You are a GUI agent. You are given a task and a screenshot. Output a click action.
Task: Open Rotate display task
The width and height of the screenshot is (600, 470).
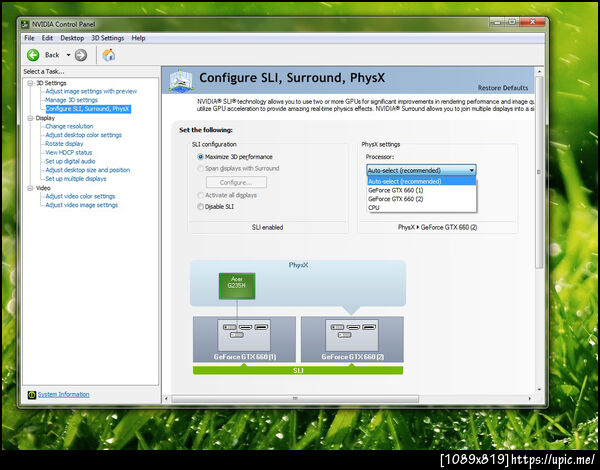[x=64, y=144]
